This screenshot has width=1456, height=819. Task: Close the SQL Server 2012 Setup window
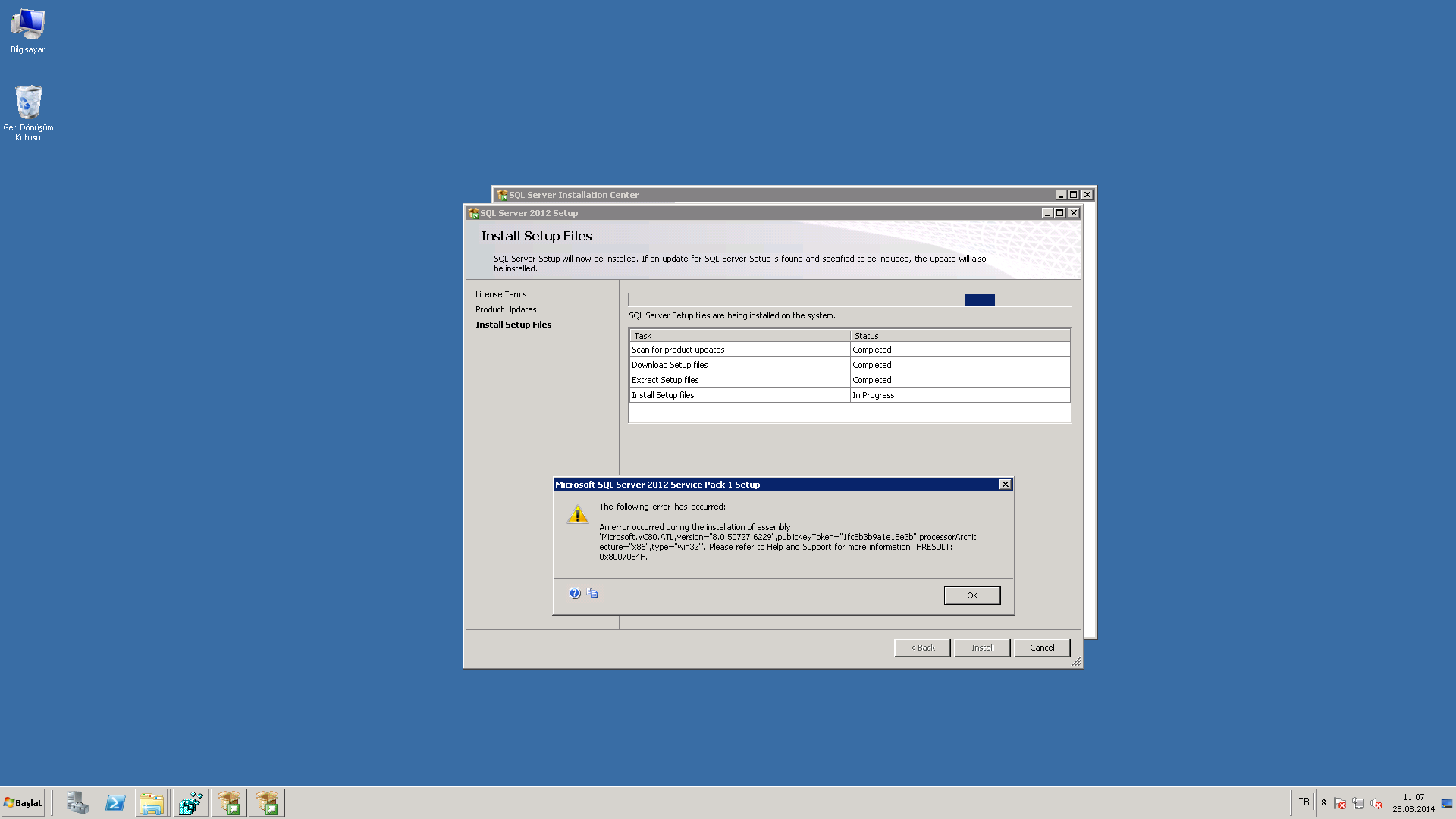(1073, 213)
